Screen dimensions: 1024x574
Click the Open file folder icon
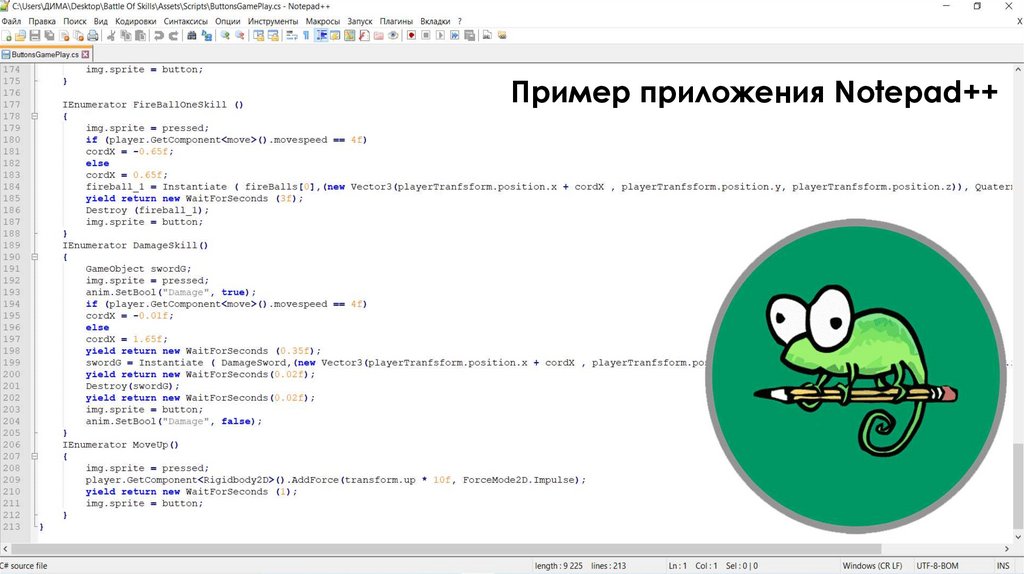pos(20,35)
